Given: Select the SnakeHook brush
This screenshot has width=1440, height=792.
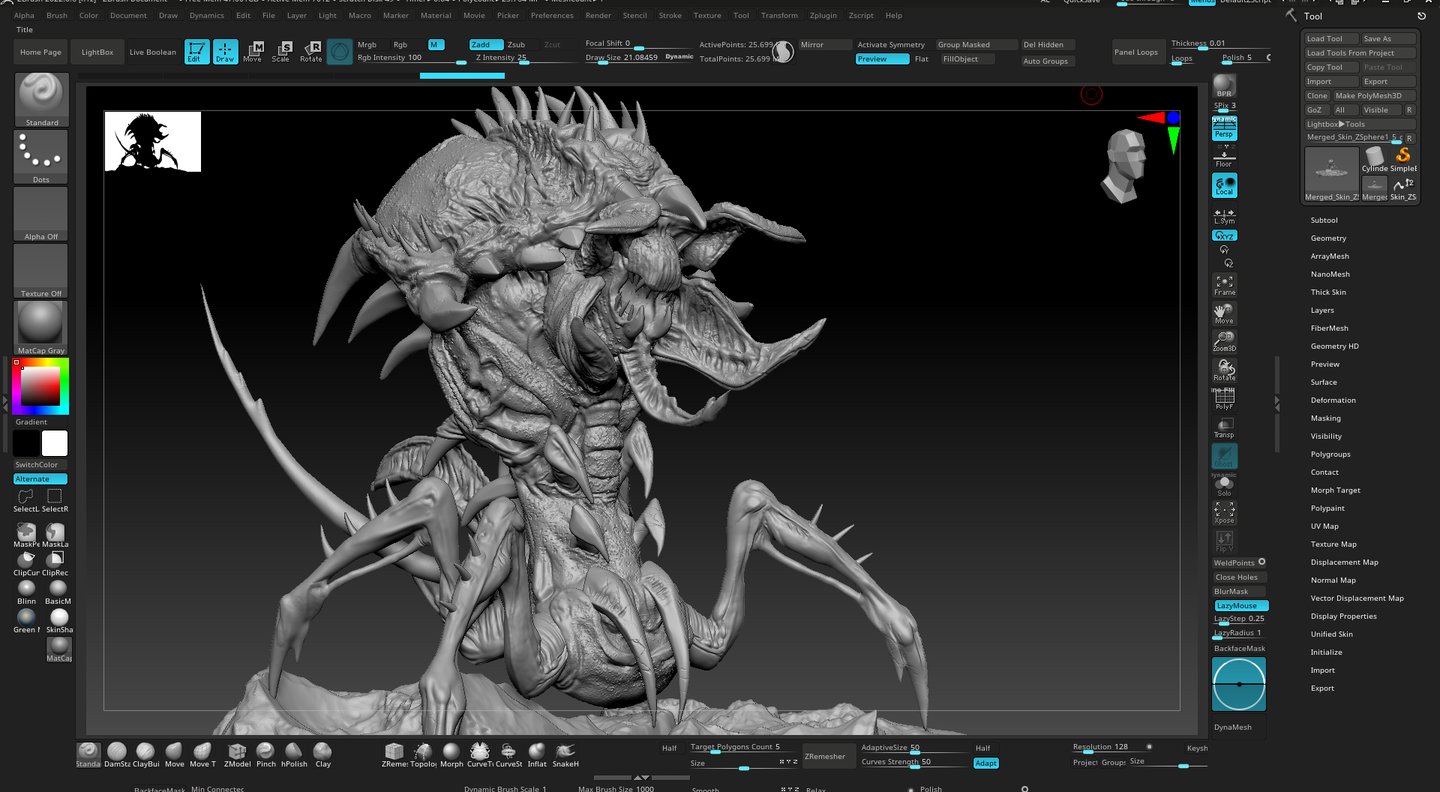Looking at the screenshot, I should (565, 753).
